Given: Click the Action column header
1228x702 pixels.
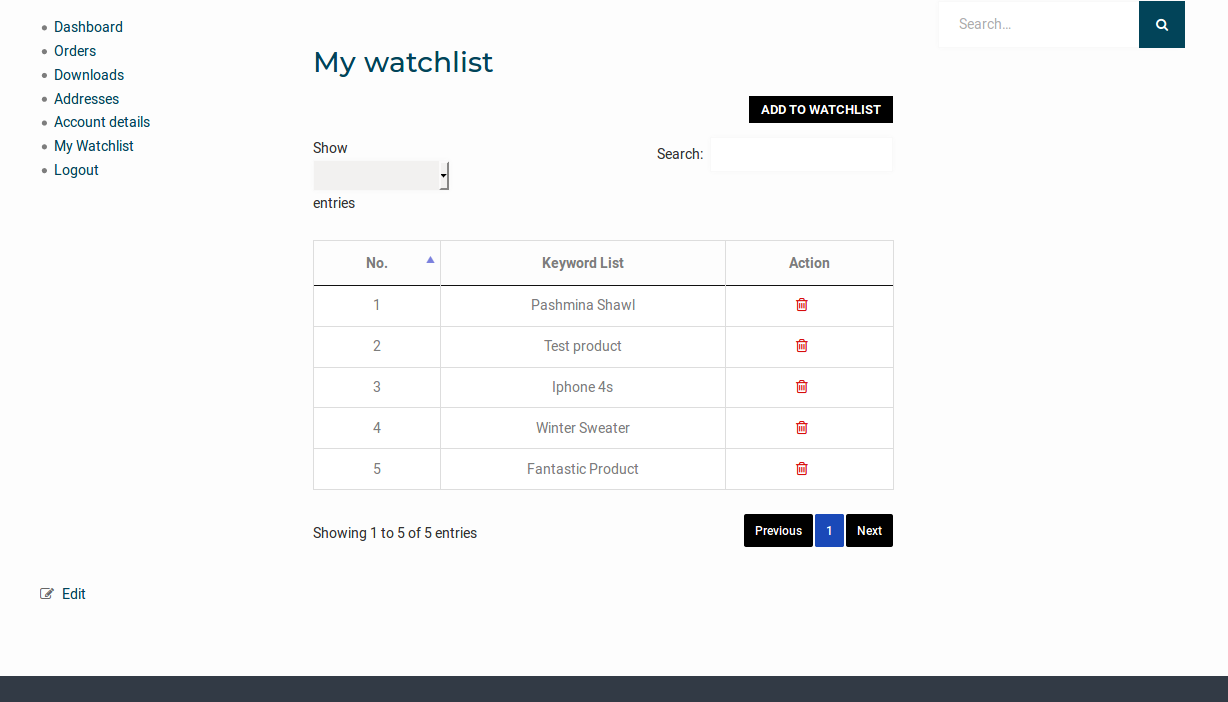Looking at the screenshot, I should point(809,263).
